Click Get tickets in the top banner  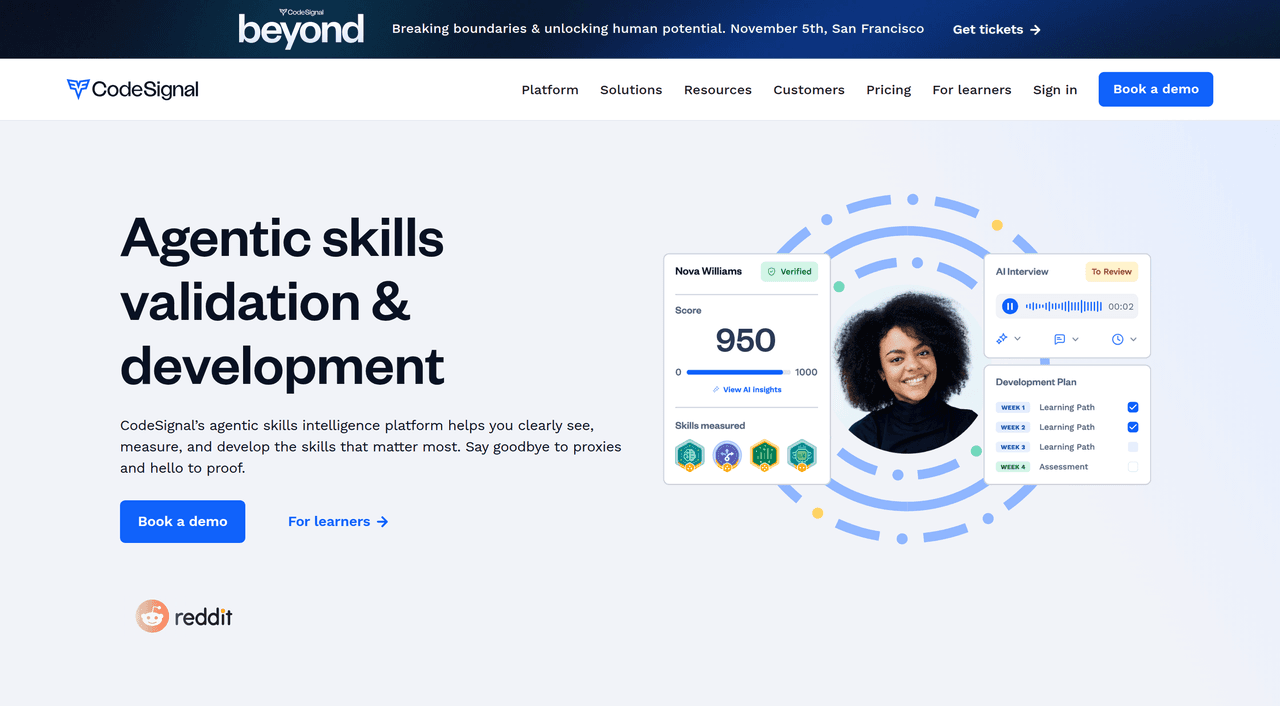click(x=997, y=29)
